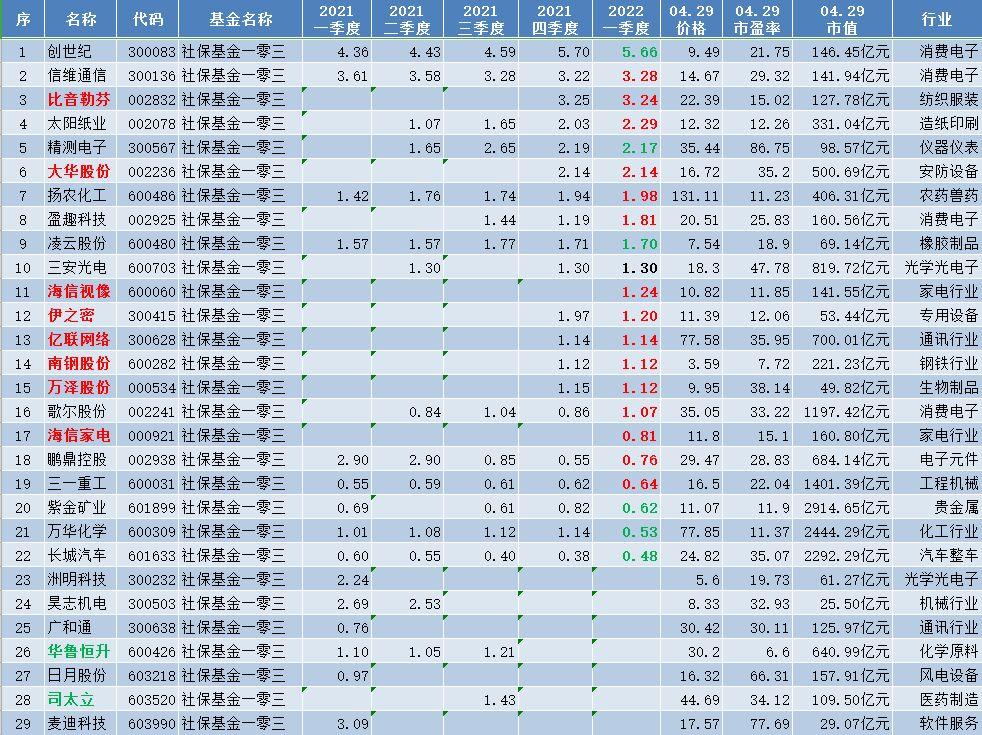
Task: Click the stock name 三一重工
Action: click(x=77, y=483)
